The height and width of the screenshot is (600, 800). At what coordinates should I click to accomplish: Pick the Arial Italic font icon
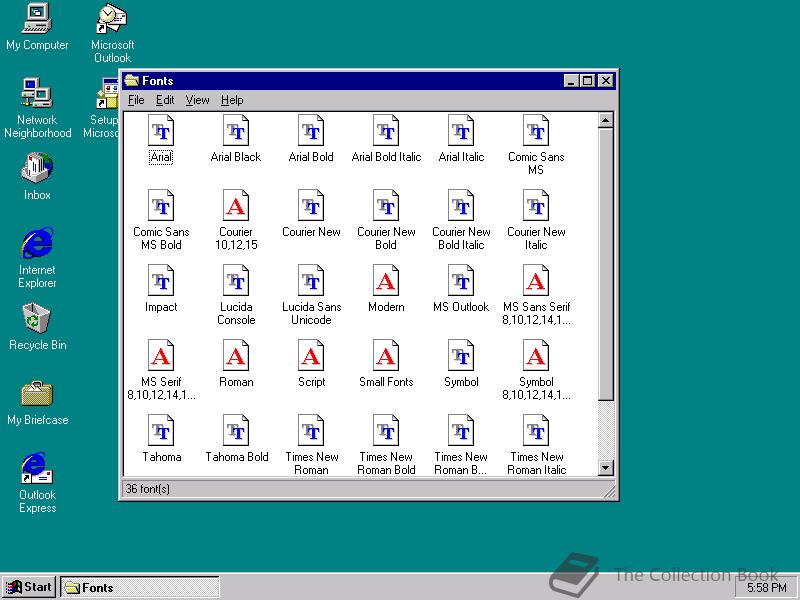click(461, 131)
